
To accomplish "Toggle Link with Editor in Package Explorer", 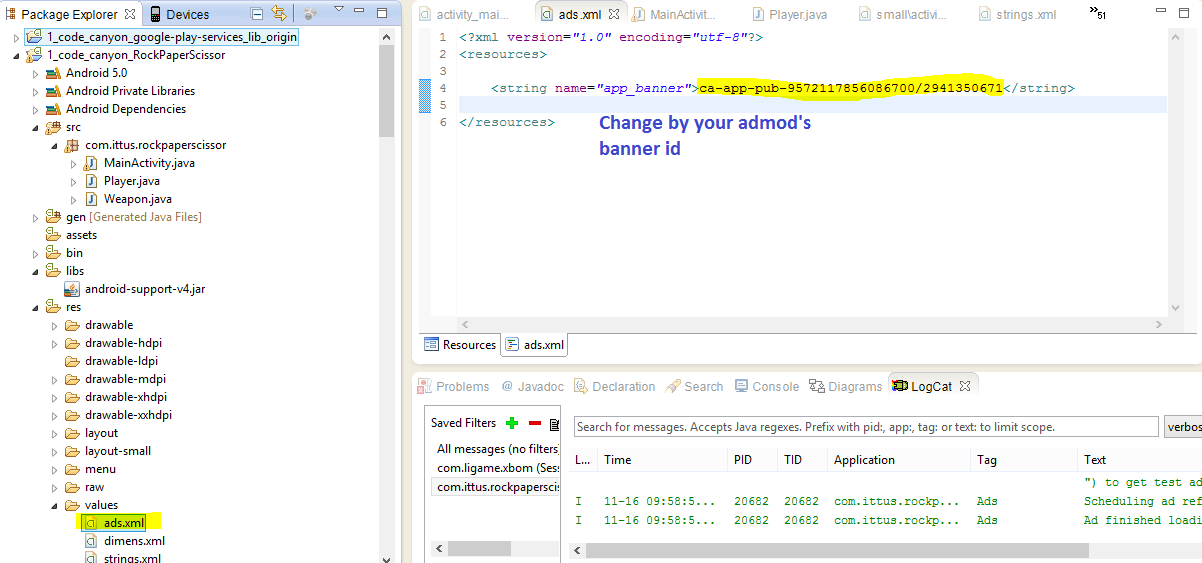I will coord(279,14).
